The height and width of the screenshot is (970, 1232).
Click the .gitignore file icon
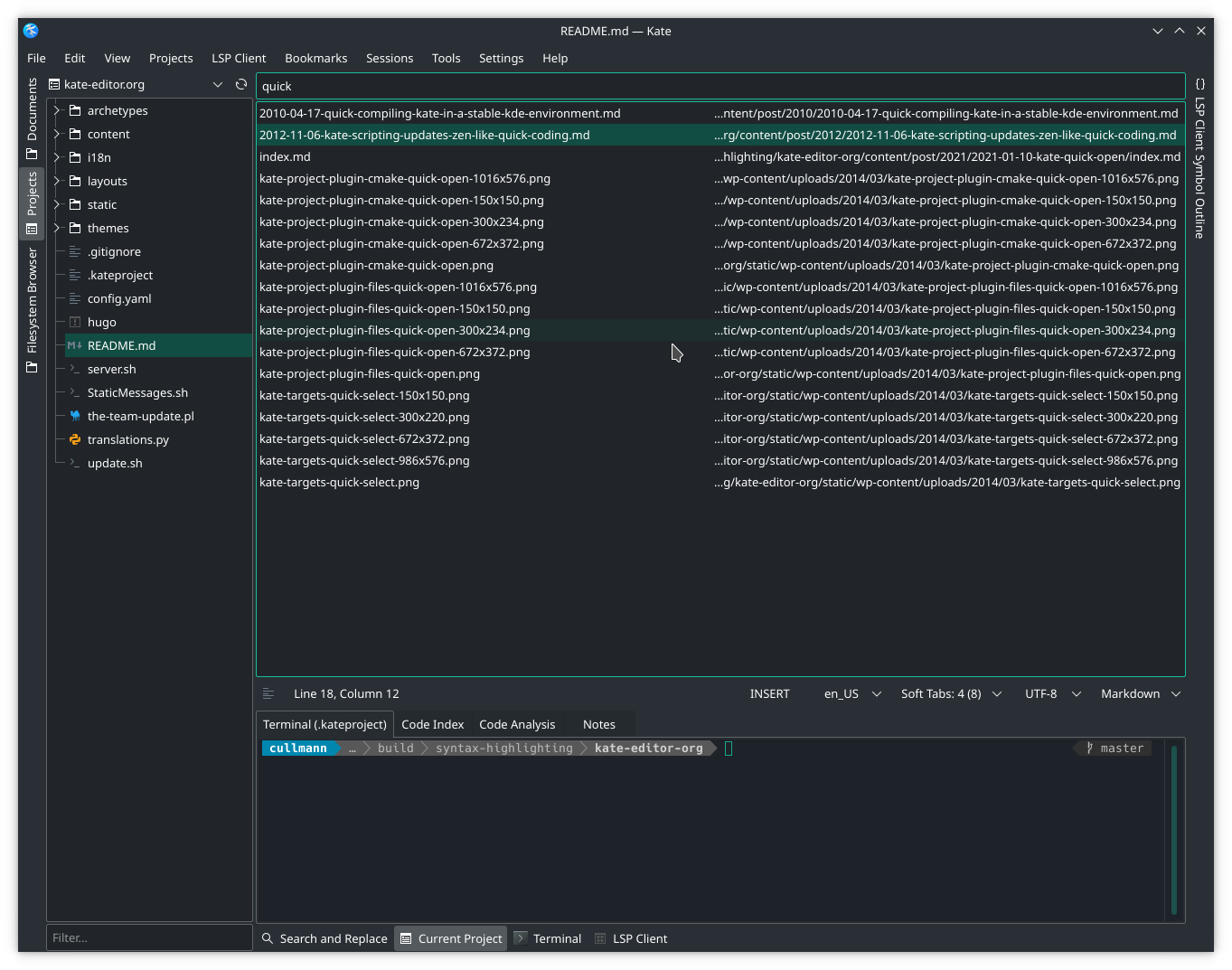click(x=75, y=251)
